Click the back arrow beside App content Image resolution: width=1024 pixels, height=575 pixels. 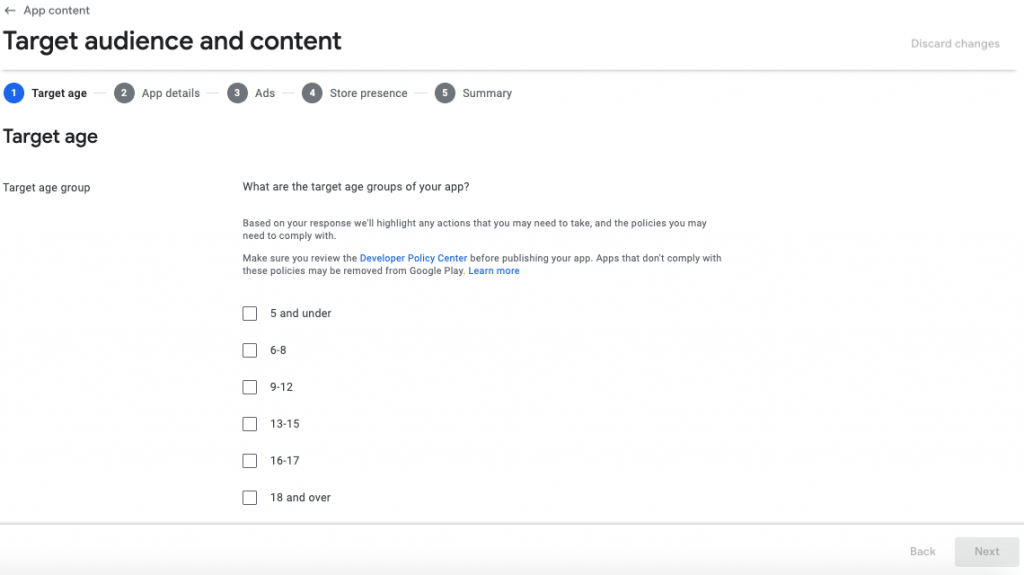pyautogui.click(x=10, y=11)
